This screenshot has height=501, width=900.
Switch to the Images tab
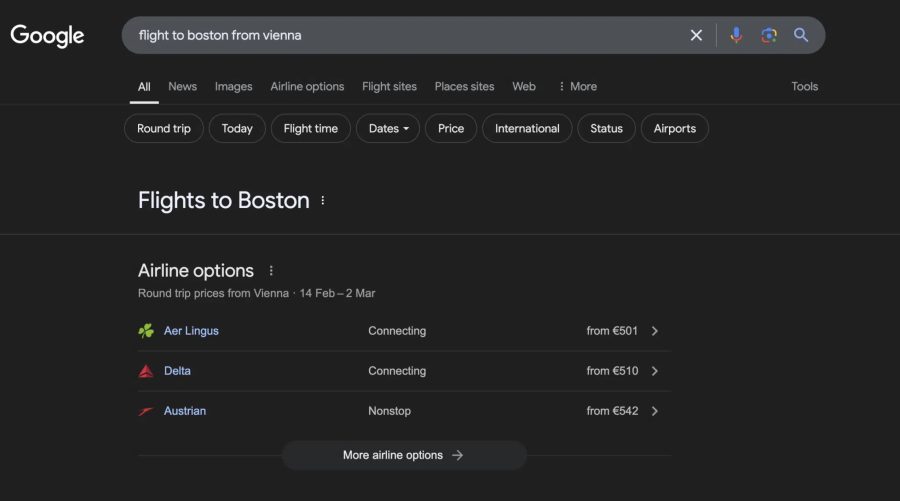[234, 87]
